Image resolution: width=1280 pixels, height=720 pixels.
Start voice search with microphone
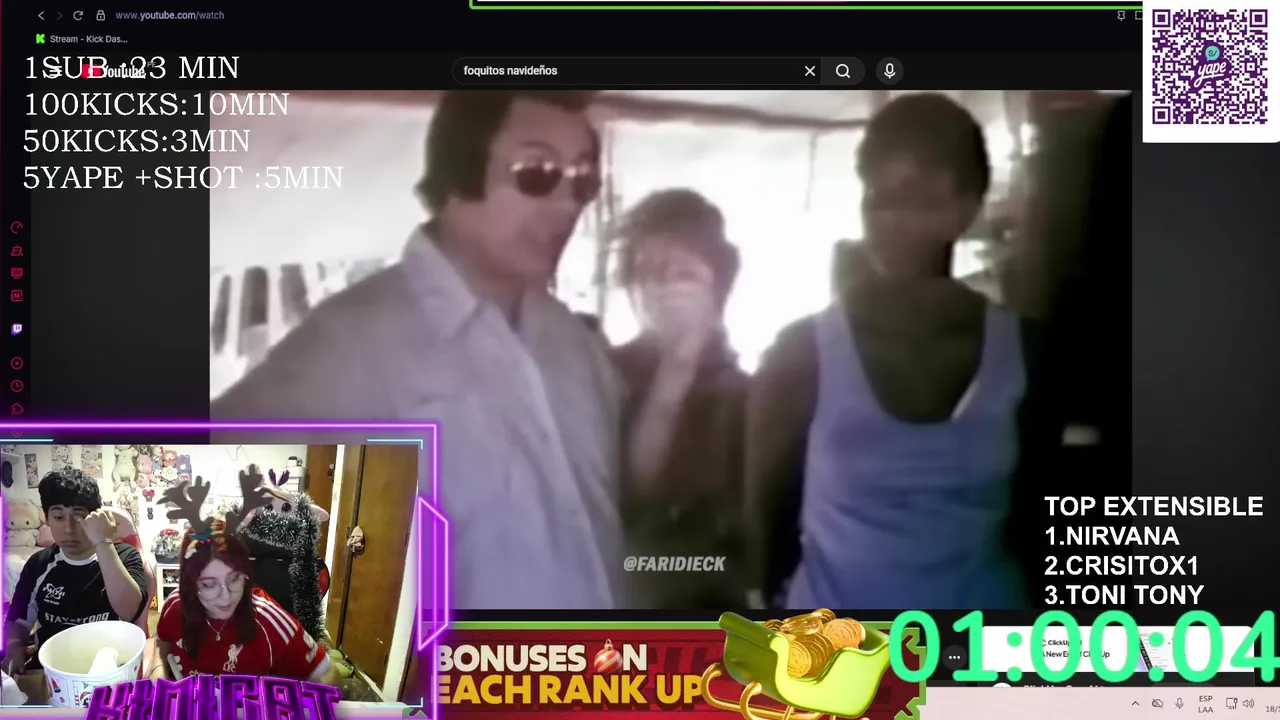(x=889, y=71)
